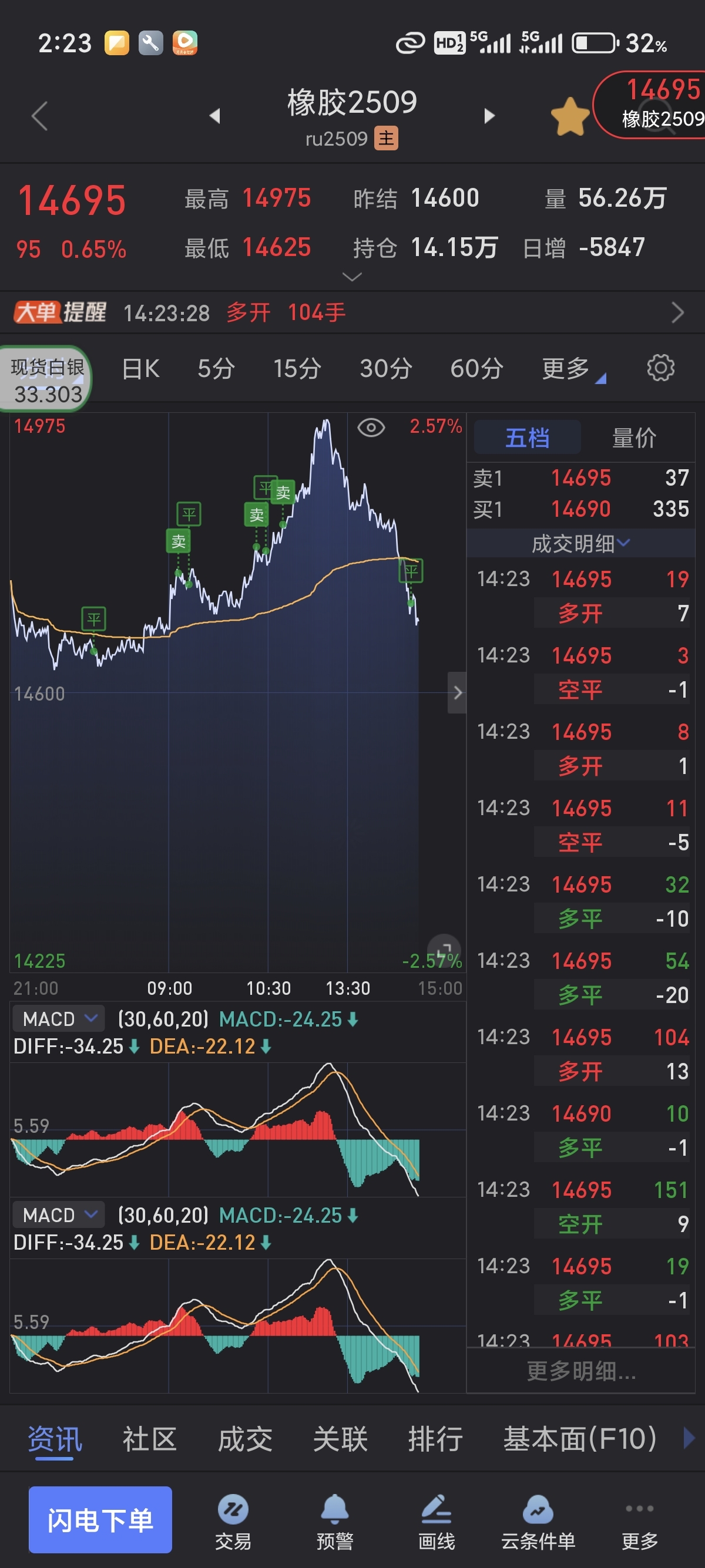Tap the 平 marker near 21:00 session

click(94, 619)
